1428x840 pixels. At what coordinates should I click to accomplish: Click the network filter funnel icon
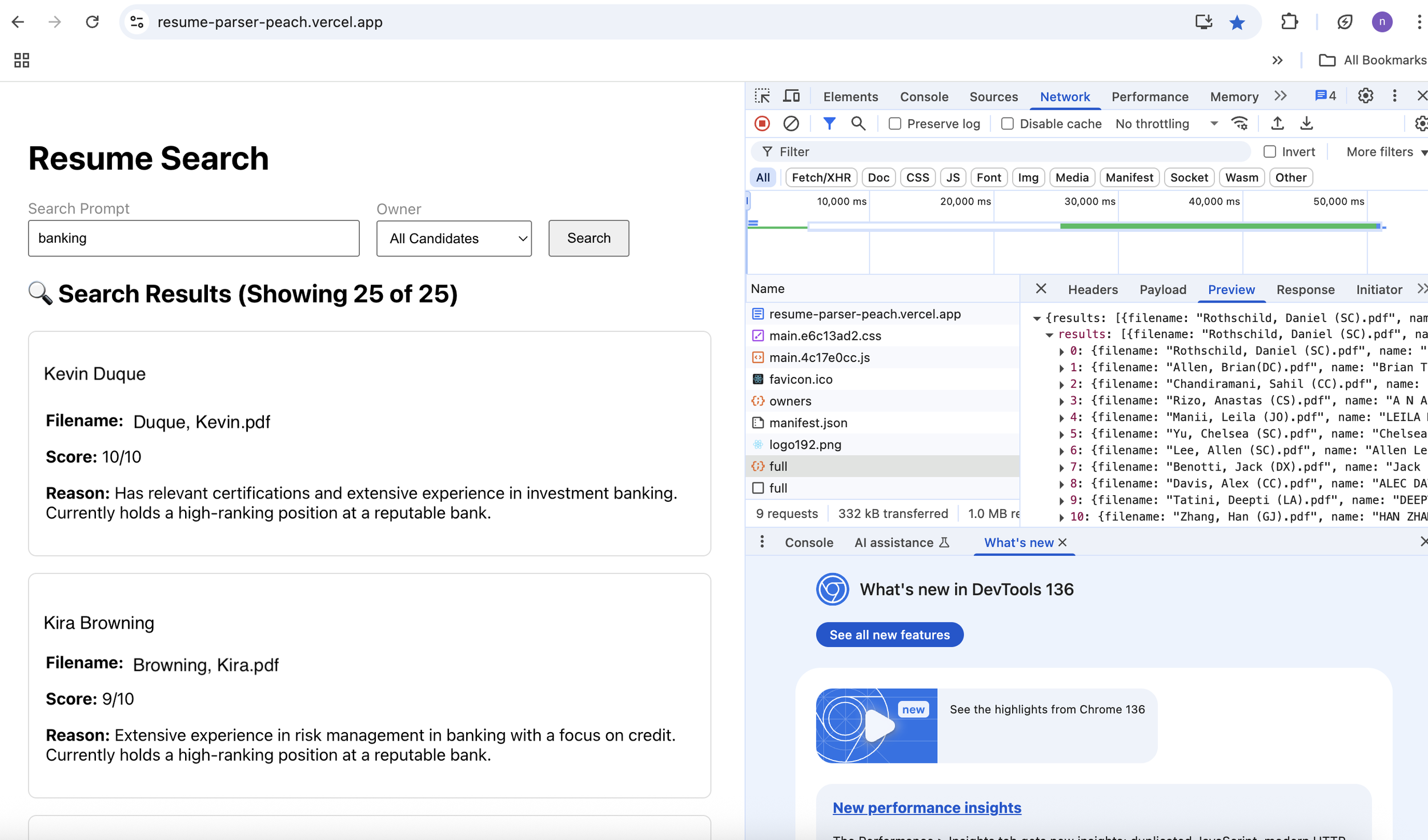click(829, 123)
